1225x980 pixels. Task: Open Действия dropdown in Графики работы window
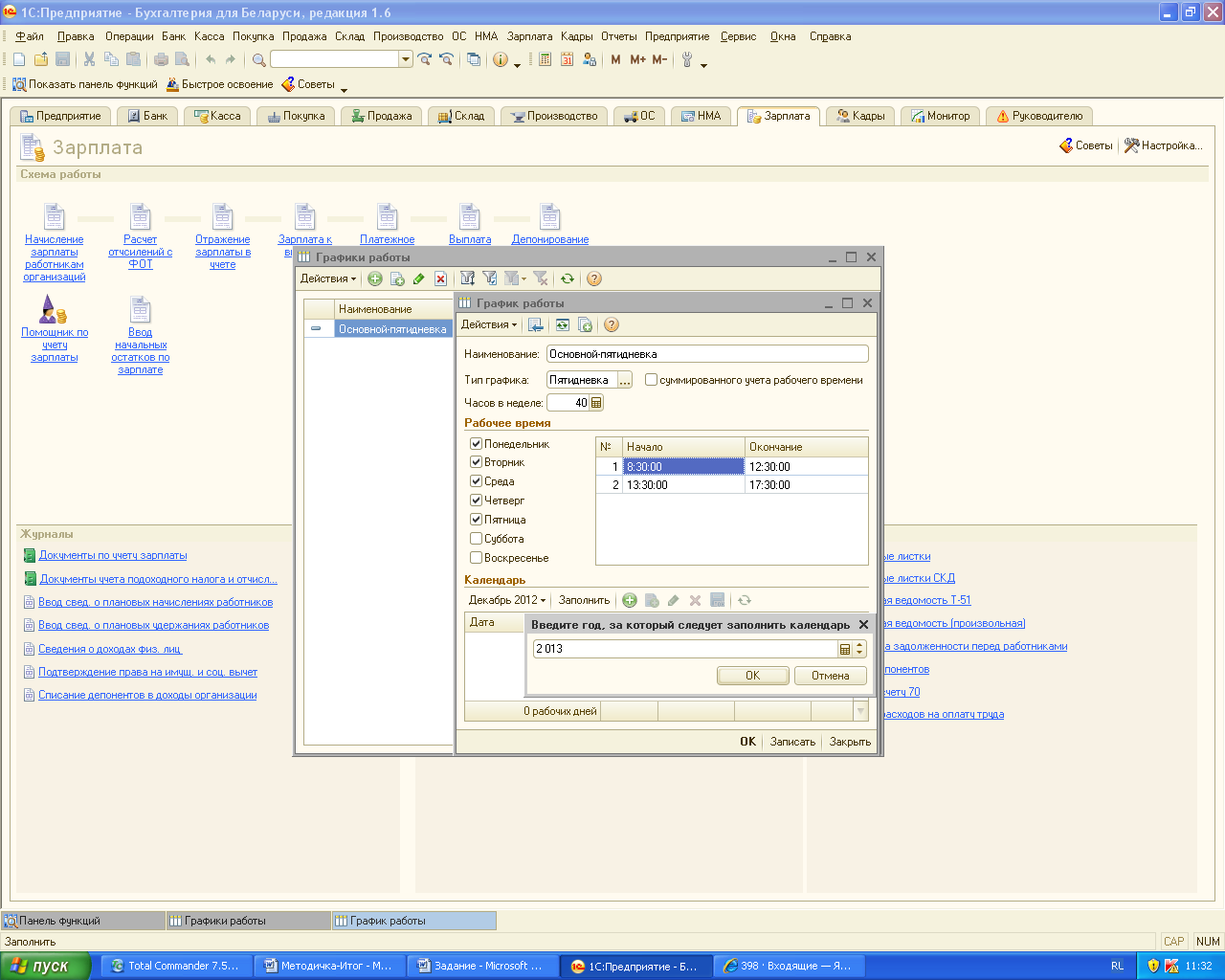(x=328, y=278)
